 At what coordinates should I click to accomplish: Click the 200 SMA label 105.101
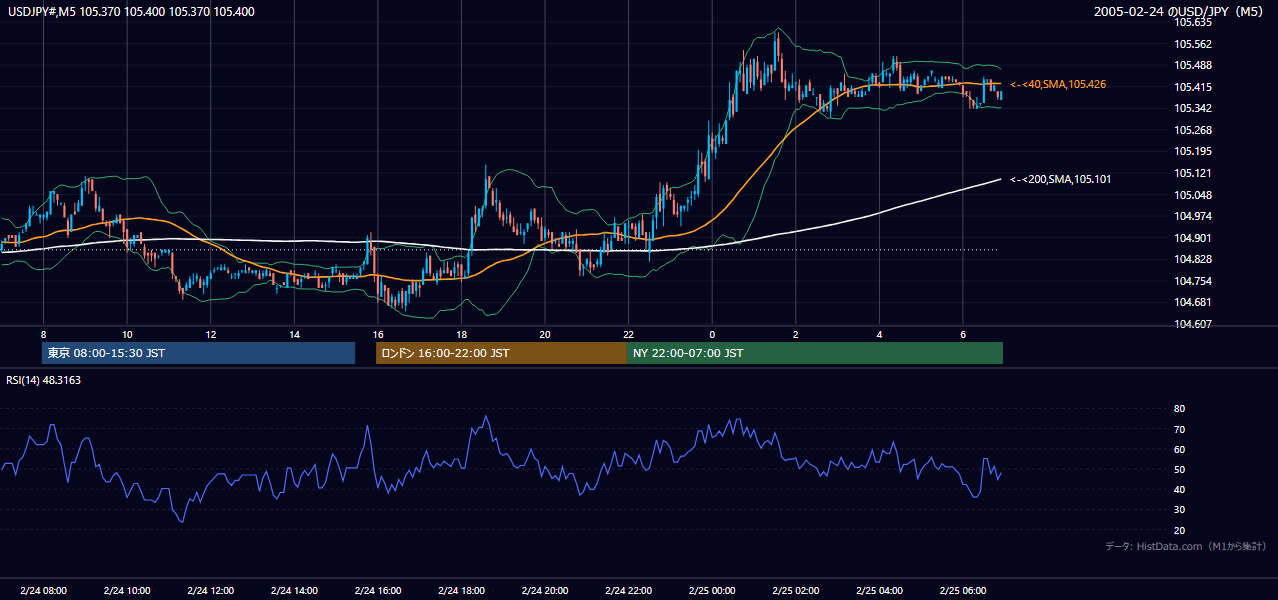tap(1060, 179)
